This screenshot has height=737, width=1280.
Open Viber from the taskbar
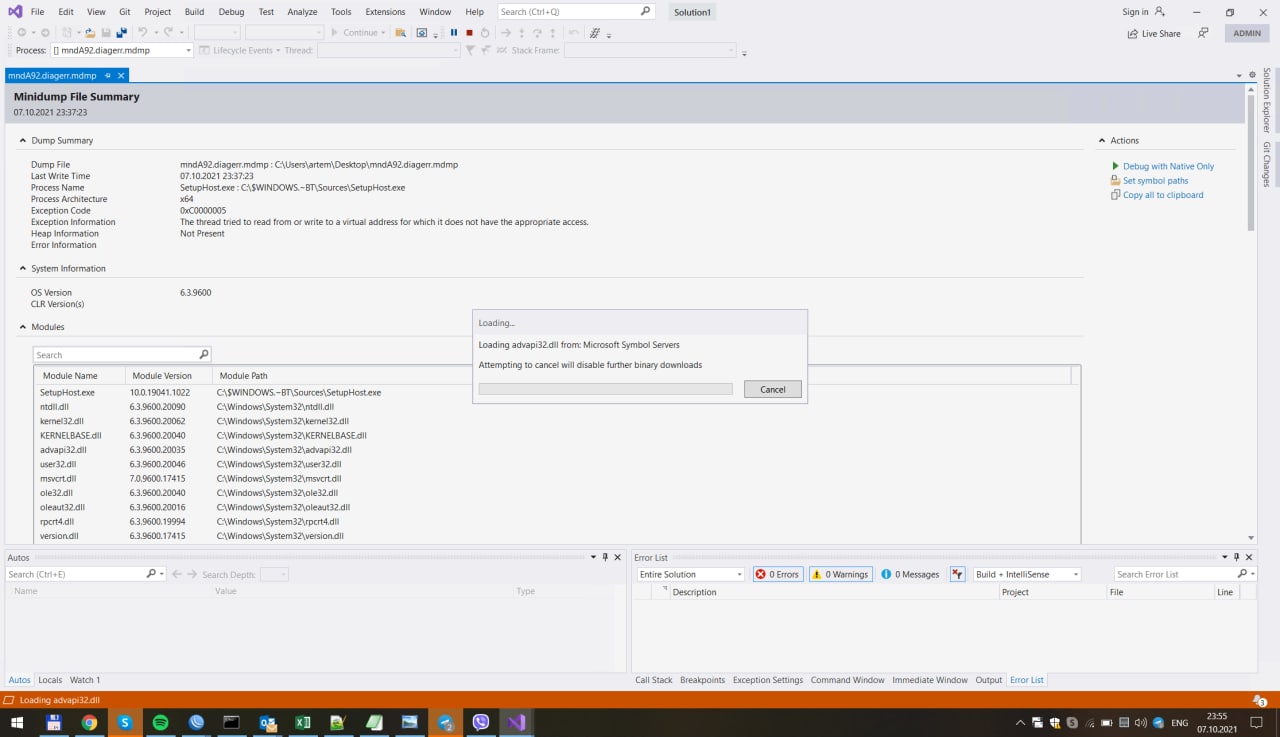click(480, 722)
